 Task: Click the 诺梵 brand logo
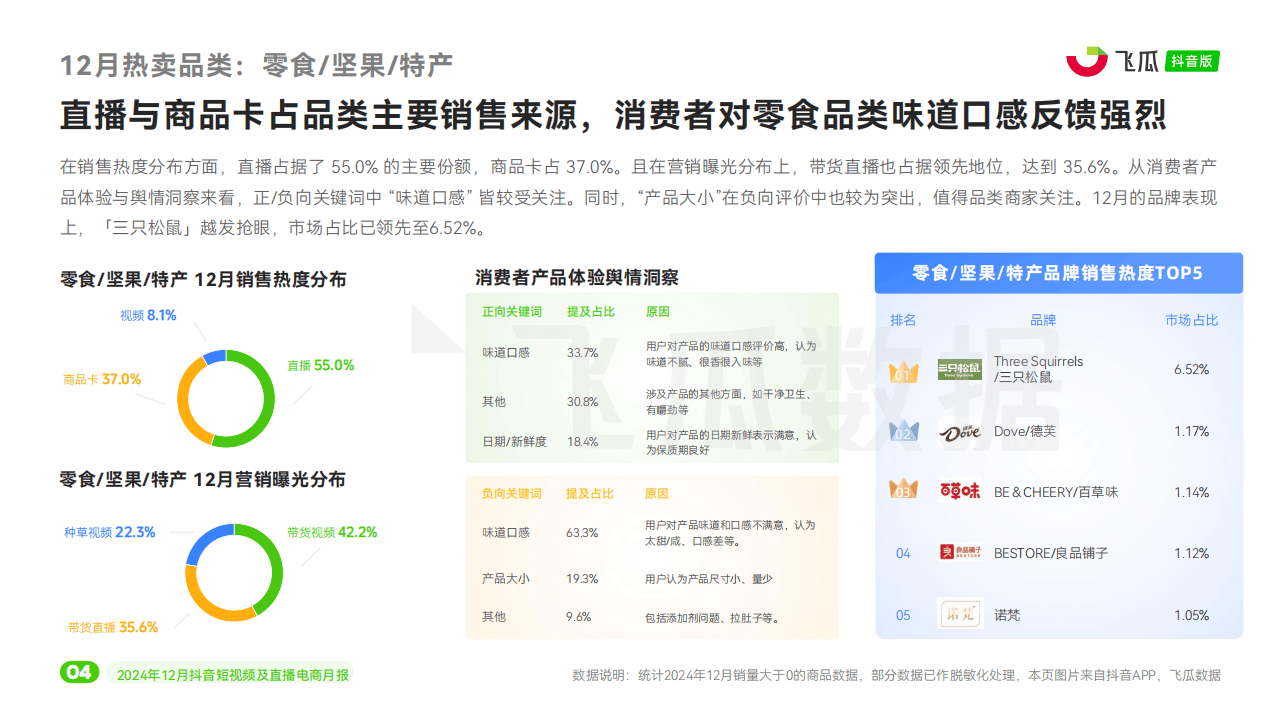pos(960,613)
